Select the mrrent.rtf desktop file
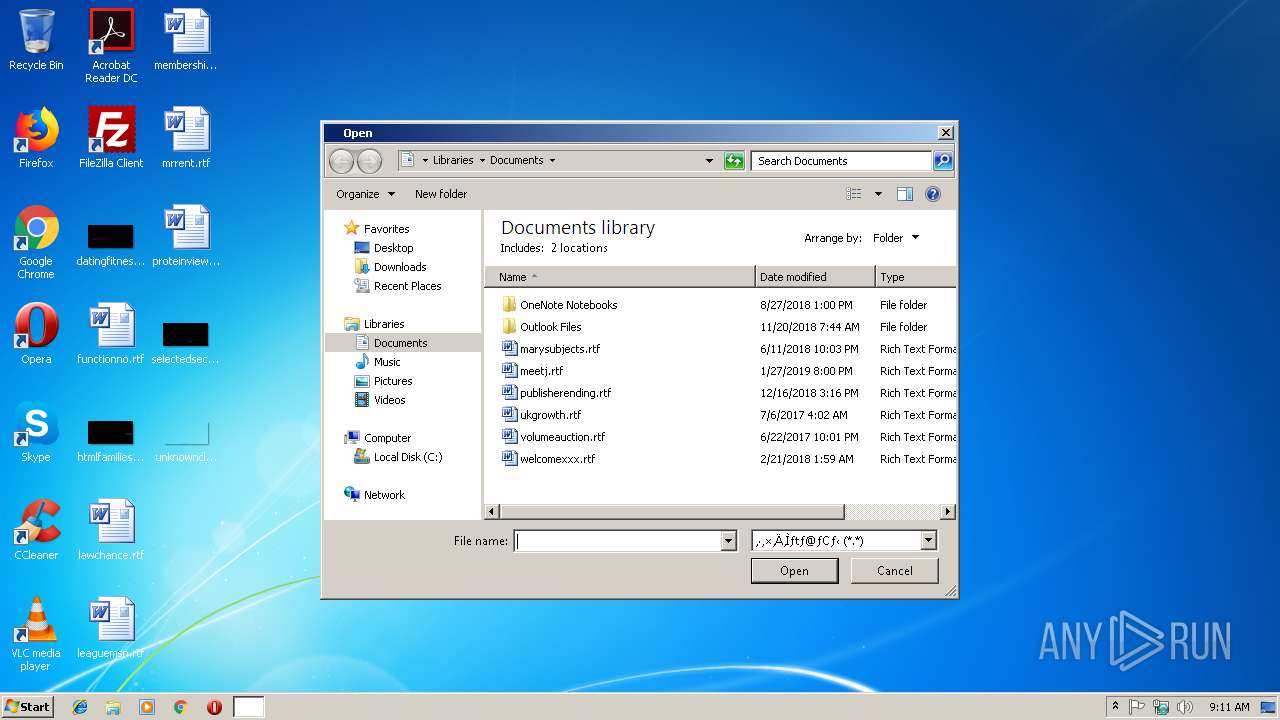Screen dimensions: 1280x720 [186, 138]
